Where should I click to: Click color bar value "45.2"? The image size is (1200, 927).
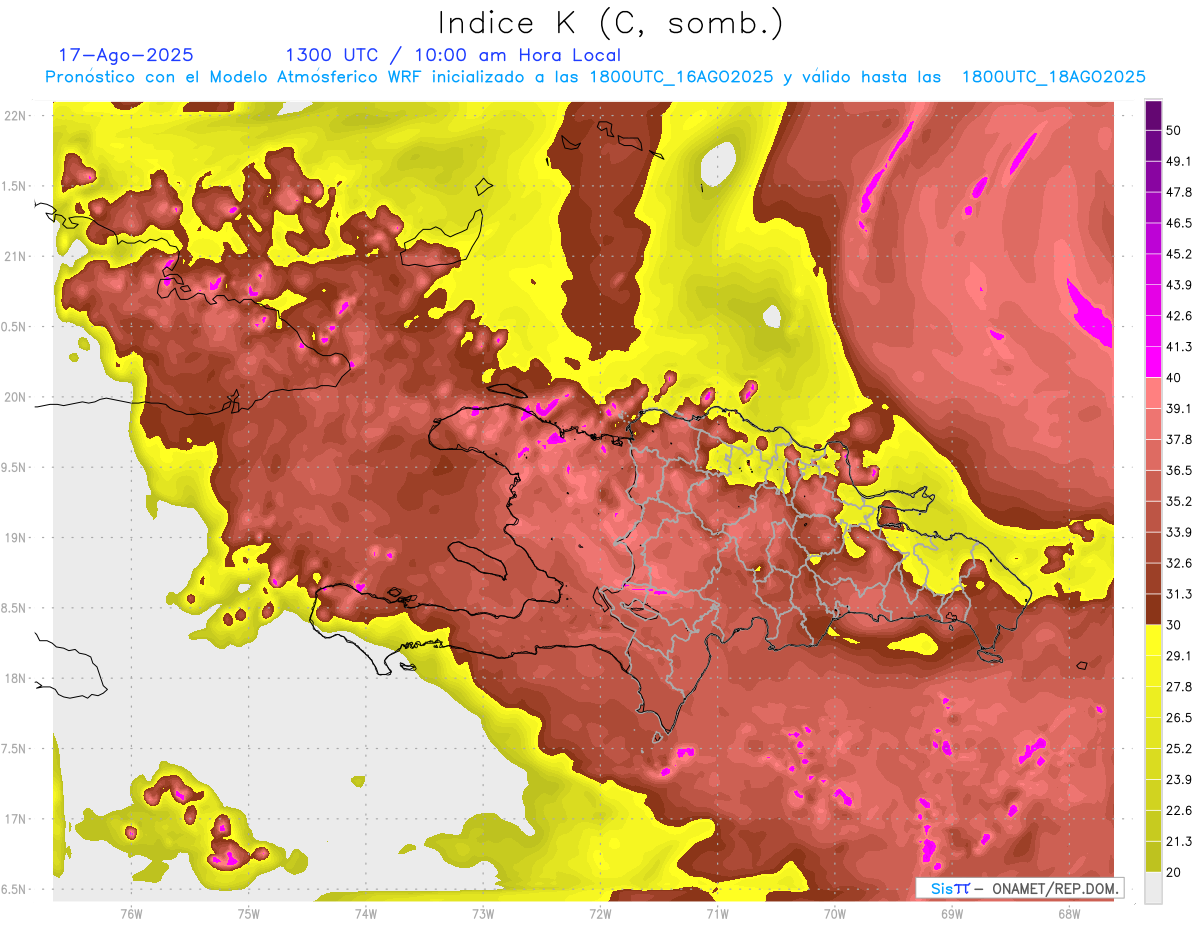click(1178, 254)
